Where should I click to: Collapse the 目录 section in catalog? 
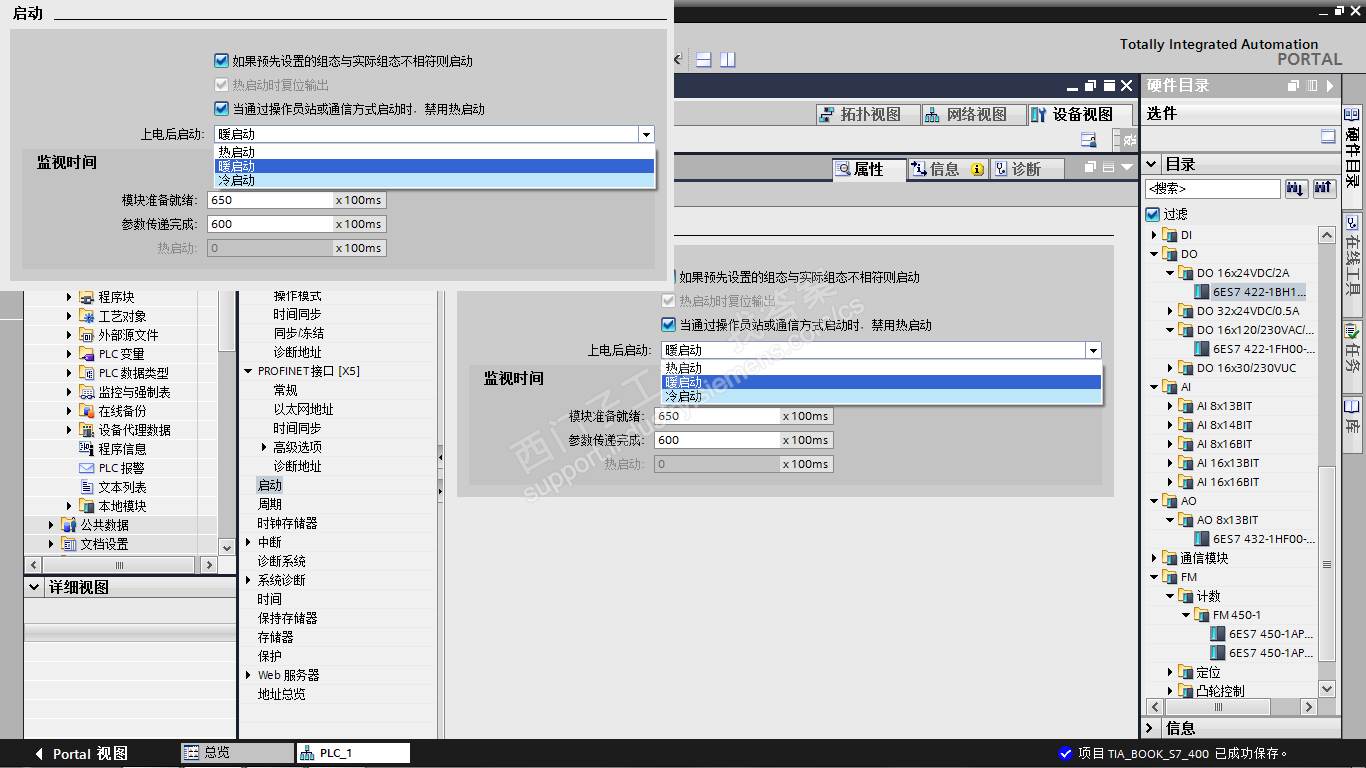pos(1152,164)
